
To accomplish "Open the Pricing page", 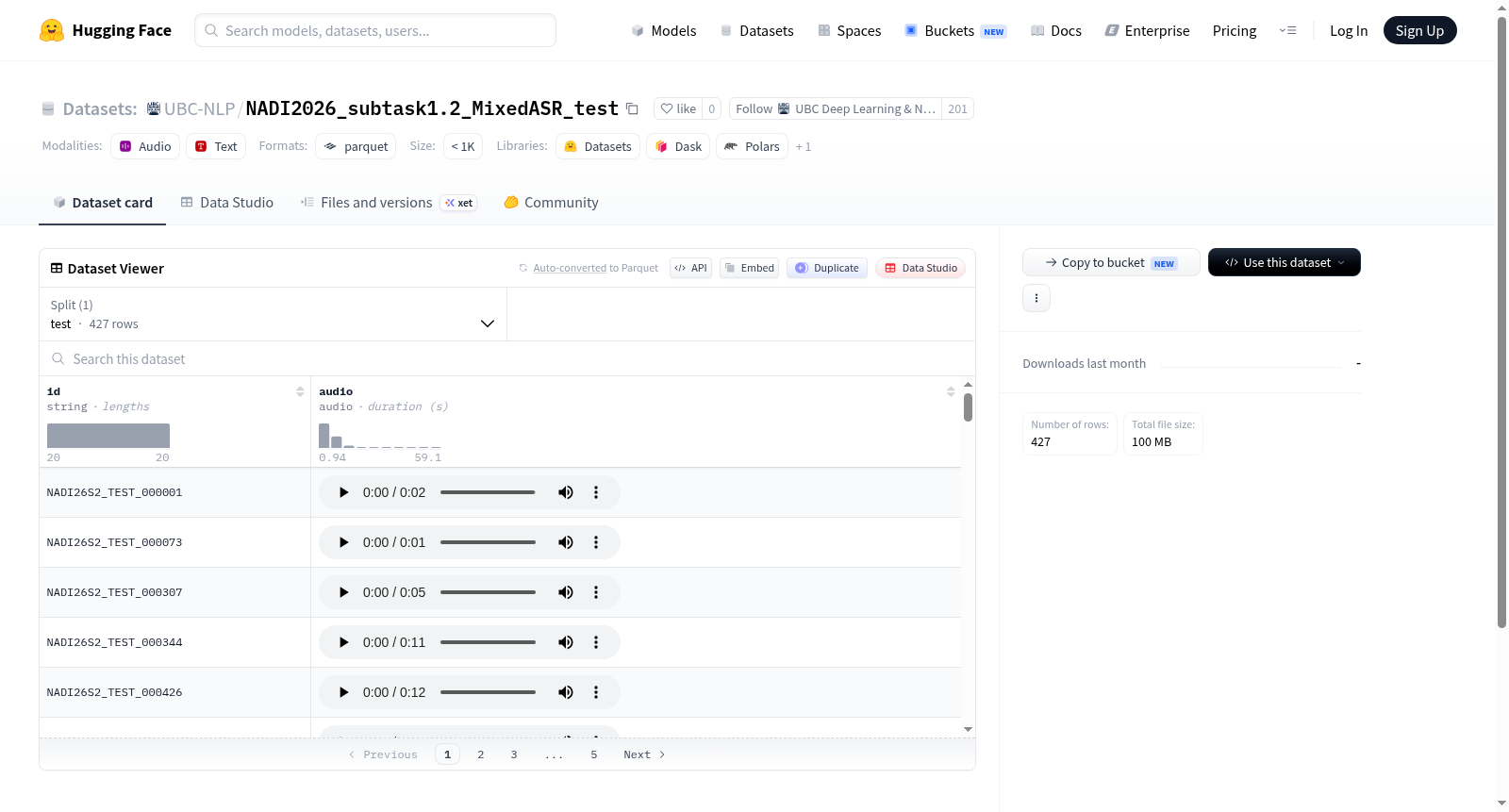I will click(x=1235, y=30).
